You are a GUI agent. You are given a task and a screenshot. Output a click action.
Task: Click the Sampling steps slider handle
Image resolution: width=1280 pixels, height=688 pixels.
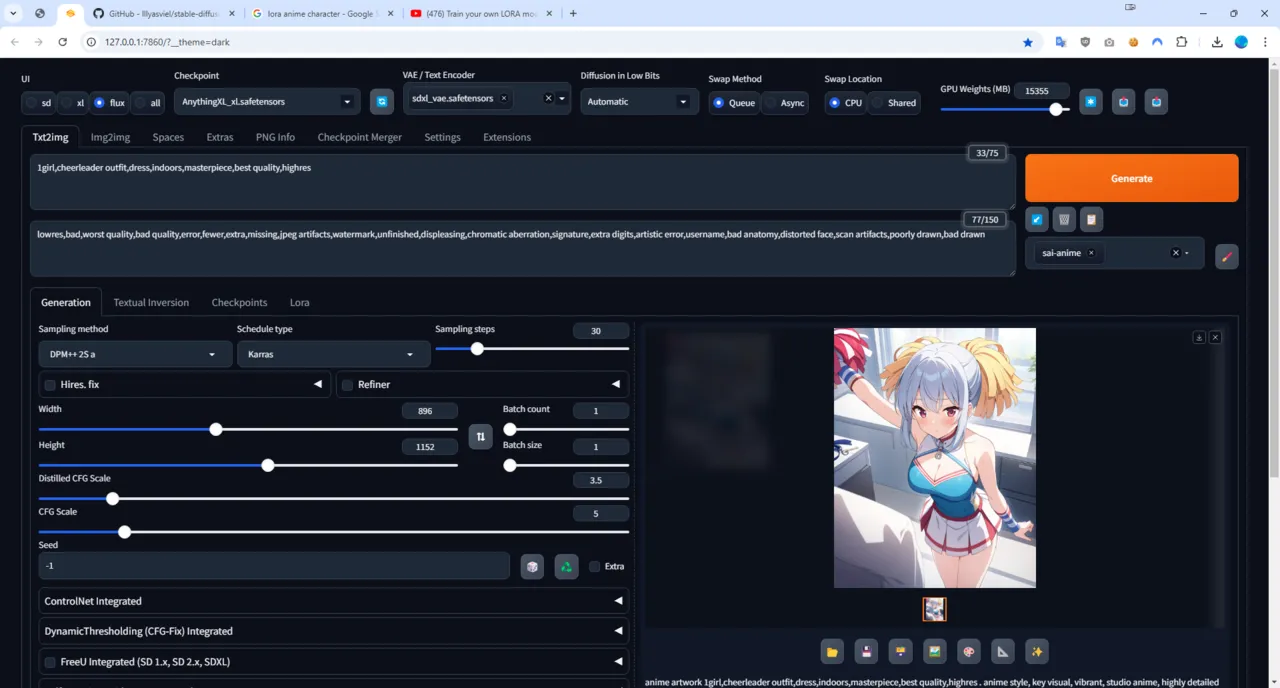pyautogui.click(x=477, y=348)
